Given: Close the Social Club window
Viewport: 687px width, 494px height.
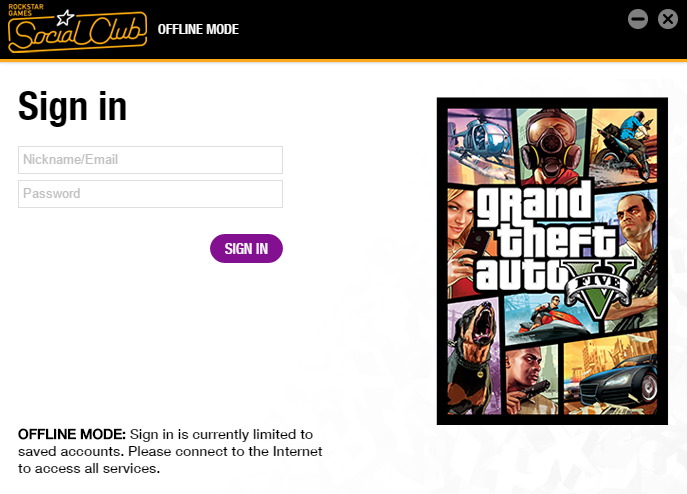Looking at the screenshot, I should pos(668,19).
